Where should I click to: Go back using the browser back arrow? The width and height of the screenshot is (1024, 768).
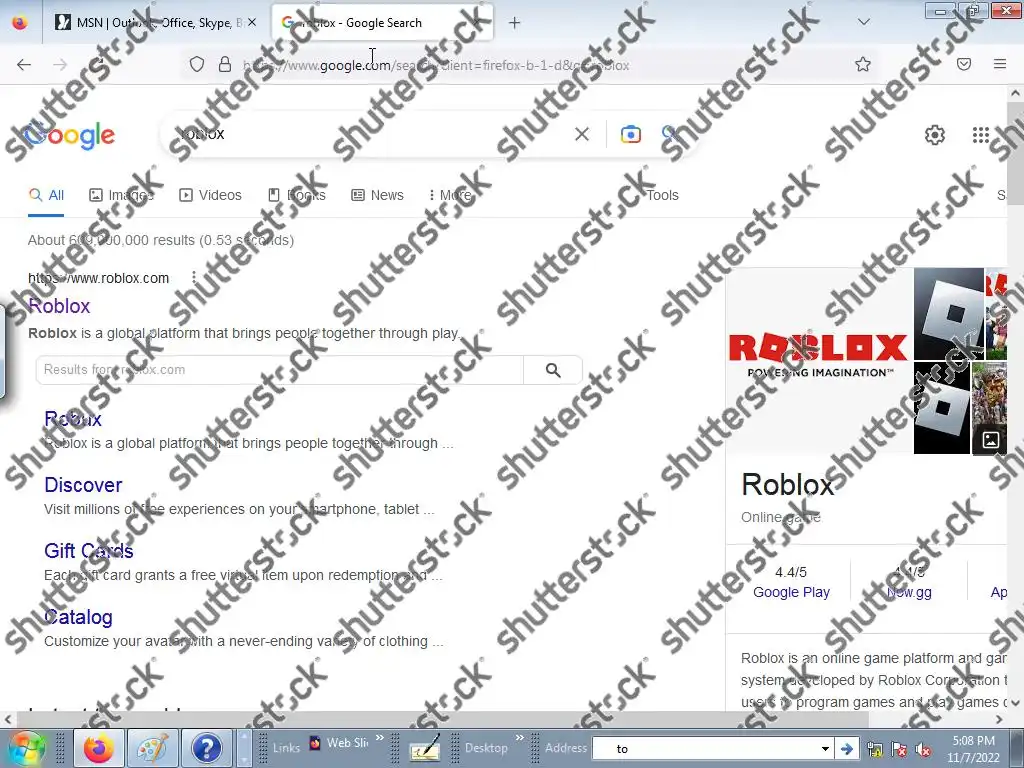tap(24, 64)
